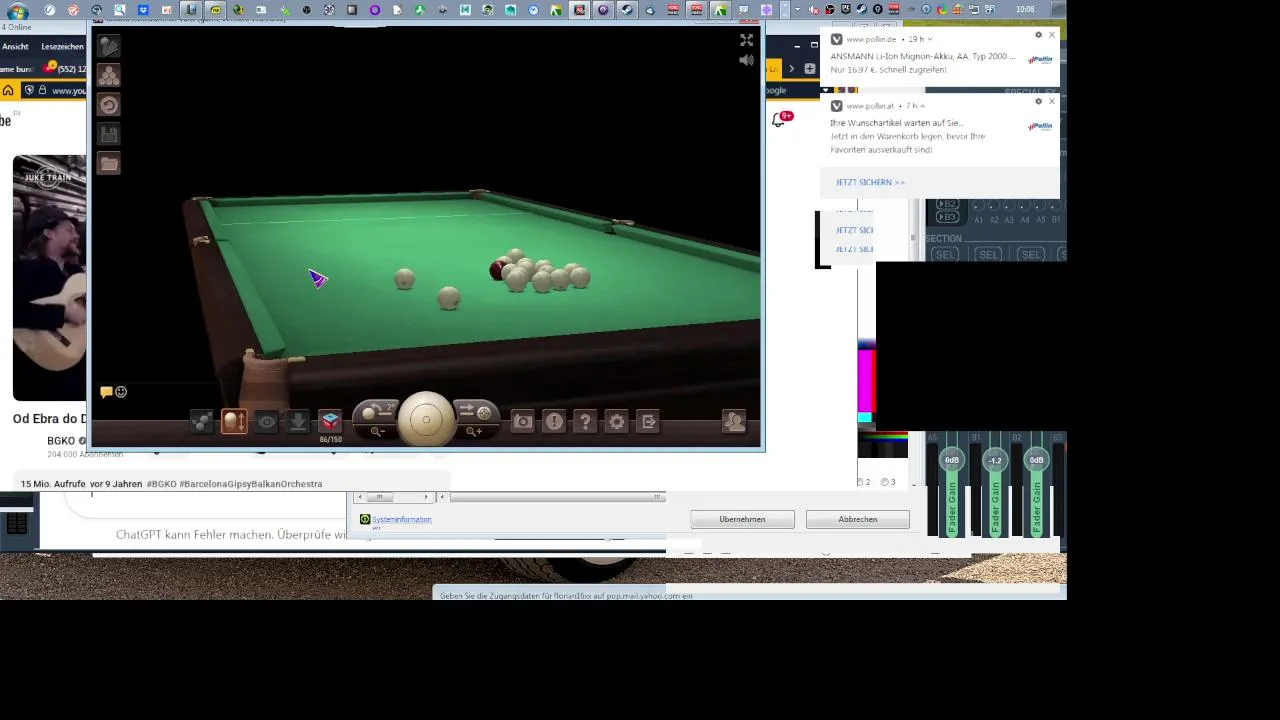This screenshot has height=720, width=1280.
Task: Click the #BarcelonaGipsyBalkanOrchestra hashtag
Action: pos(251,484)
